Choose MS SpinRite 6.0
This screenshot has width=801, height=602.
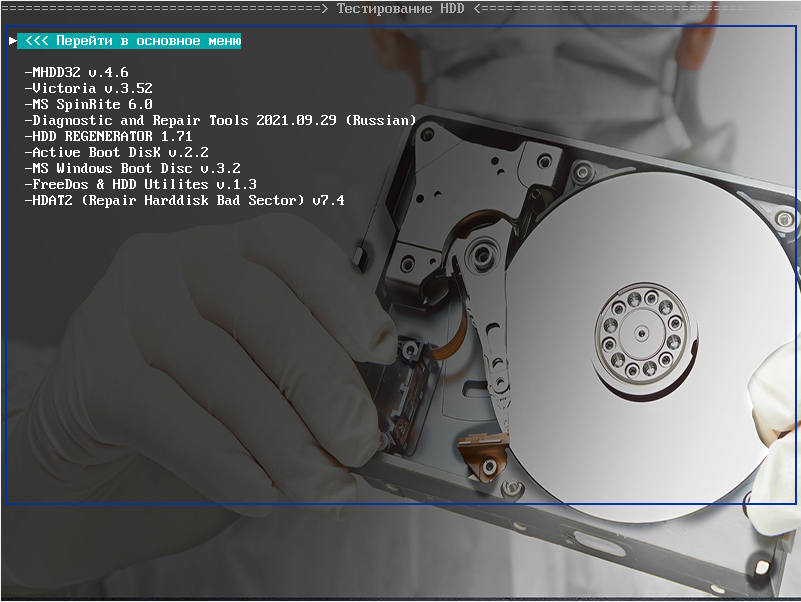[90, 104]
